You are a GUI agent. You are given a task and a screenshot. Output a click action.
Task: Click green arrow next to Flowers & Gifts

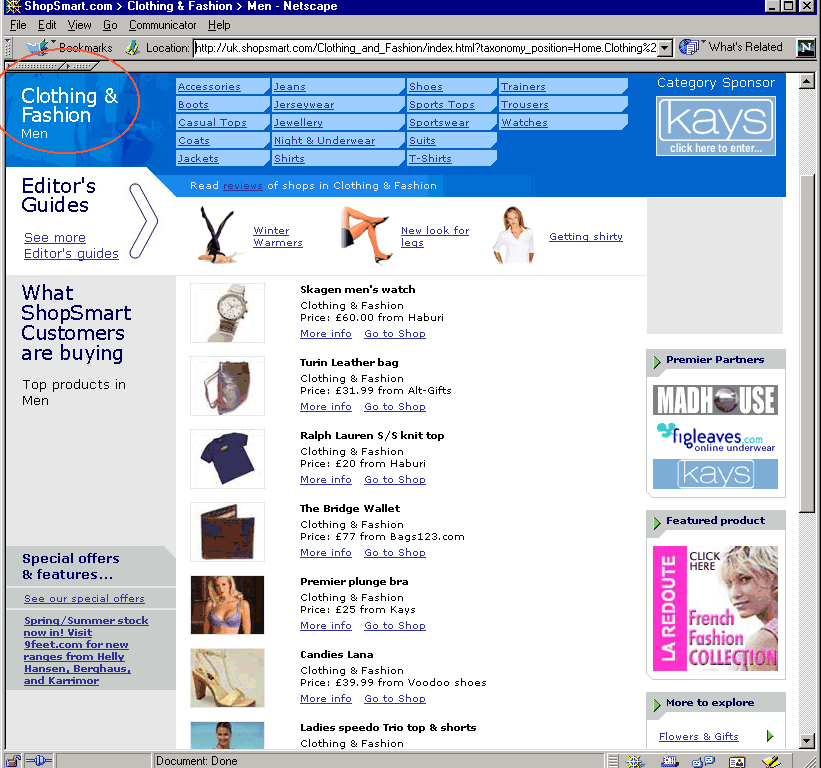click(770, 736)
